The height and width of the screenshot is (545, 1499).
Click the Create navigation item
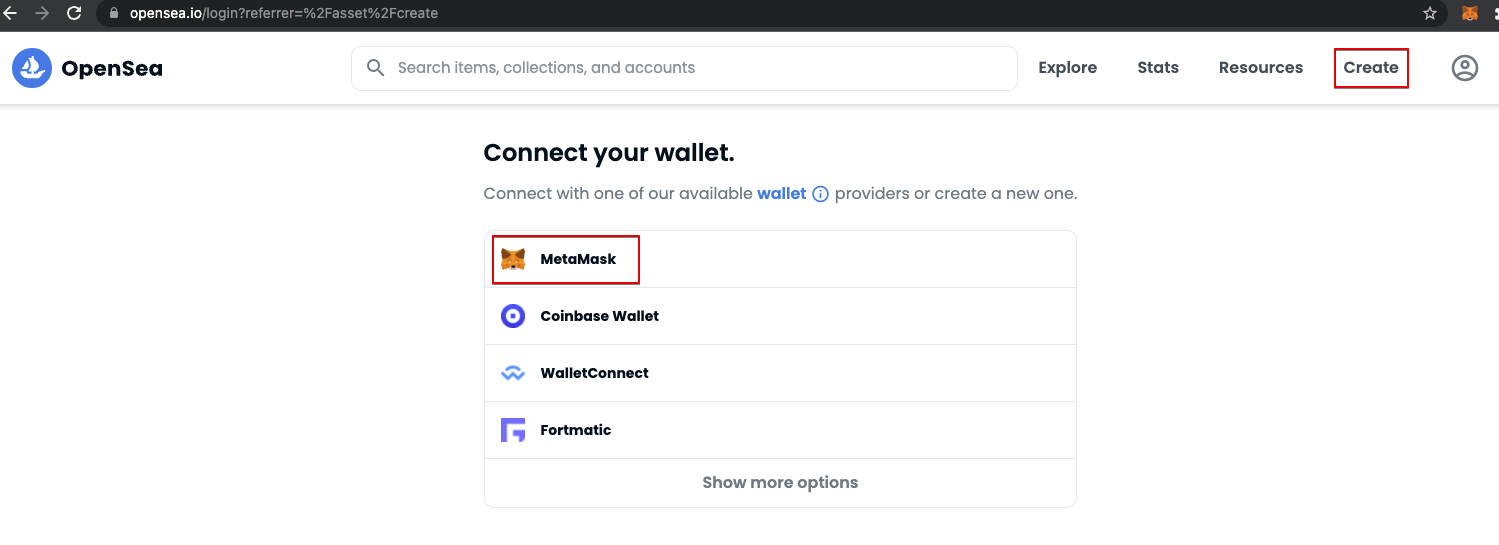(1371, 68)
